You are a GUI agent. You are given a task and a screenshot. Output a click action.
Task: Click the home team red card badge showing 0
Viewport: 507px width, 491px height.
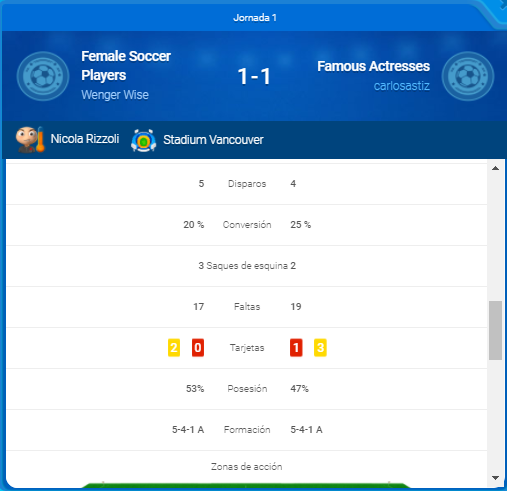point(198,348)
